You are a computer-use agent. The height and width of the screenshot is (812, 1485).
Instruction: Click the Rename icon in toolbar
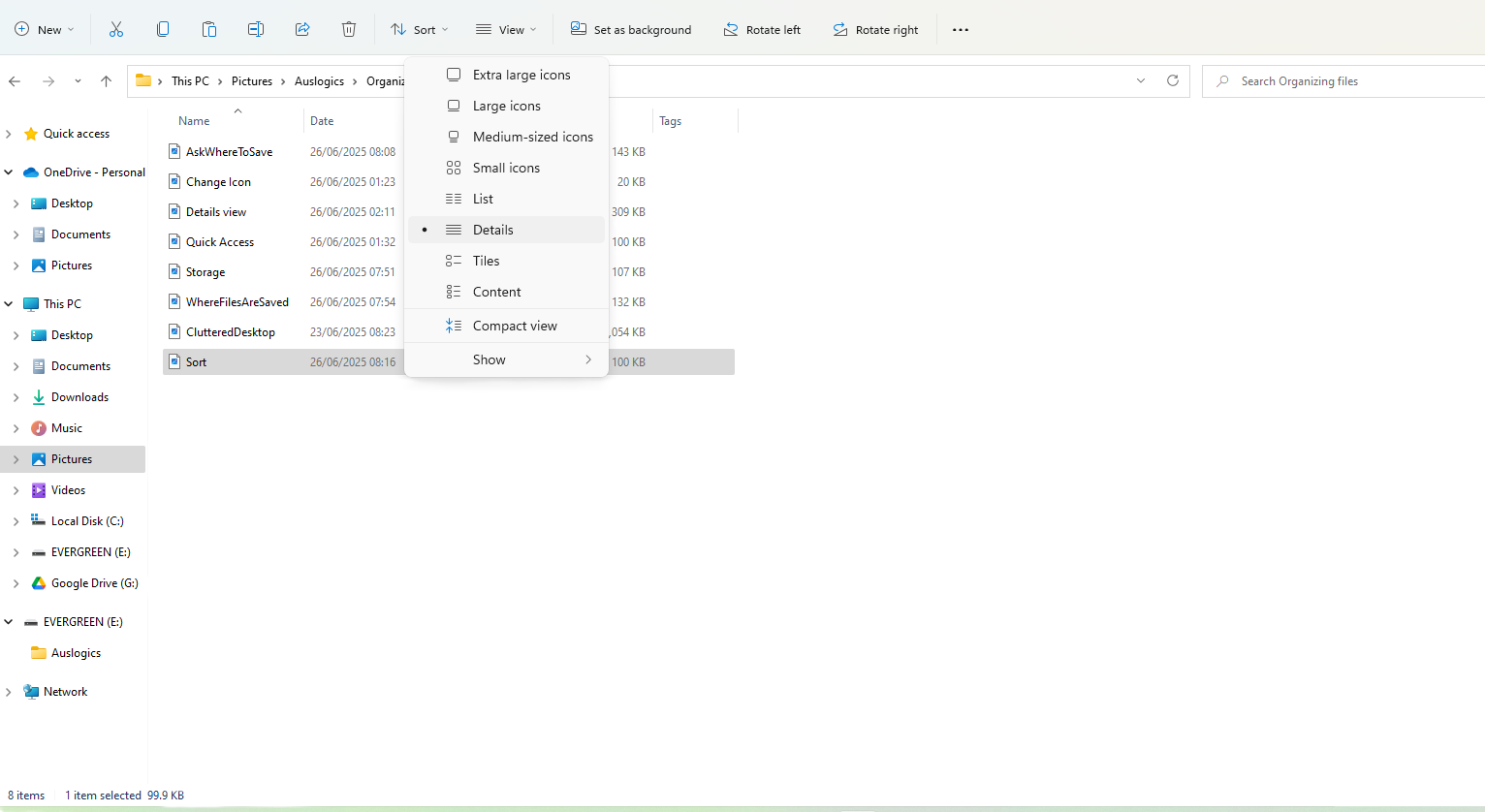(x=256, y=29)
